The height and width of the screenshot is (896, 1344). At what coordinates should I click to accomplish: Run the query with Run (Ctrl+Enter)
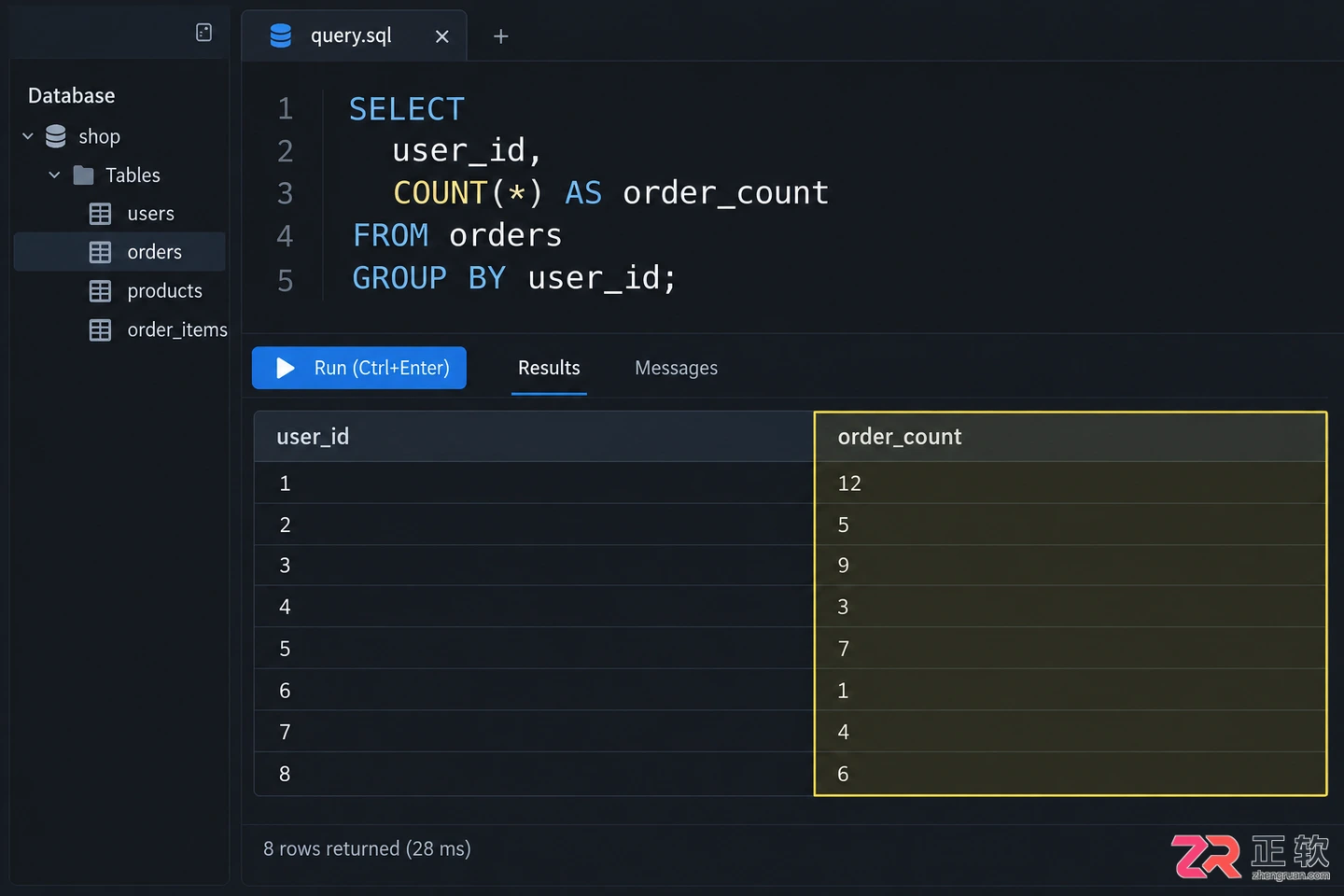point(359,368)
